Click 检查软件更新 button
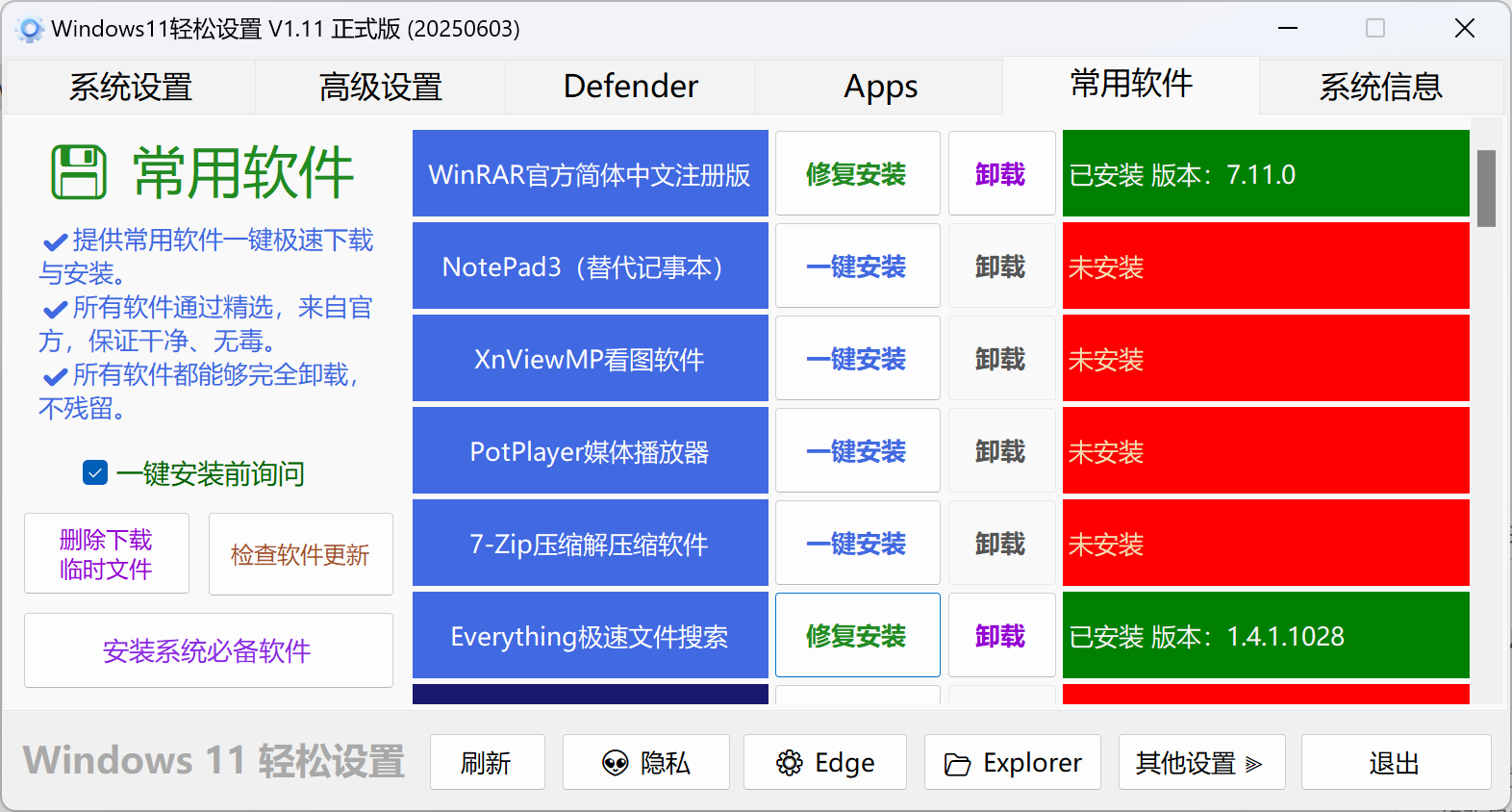Viewport: 1512px width, 812px height. point(301,554)
